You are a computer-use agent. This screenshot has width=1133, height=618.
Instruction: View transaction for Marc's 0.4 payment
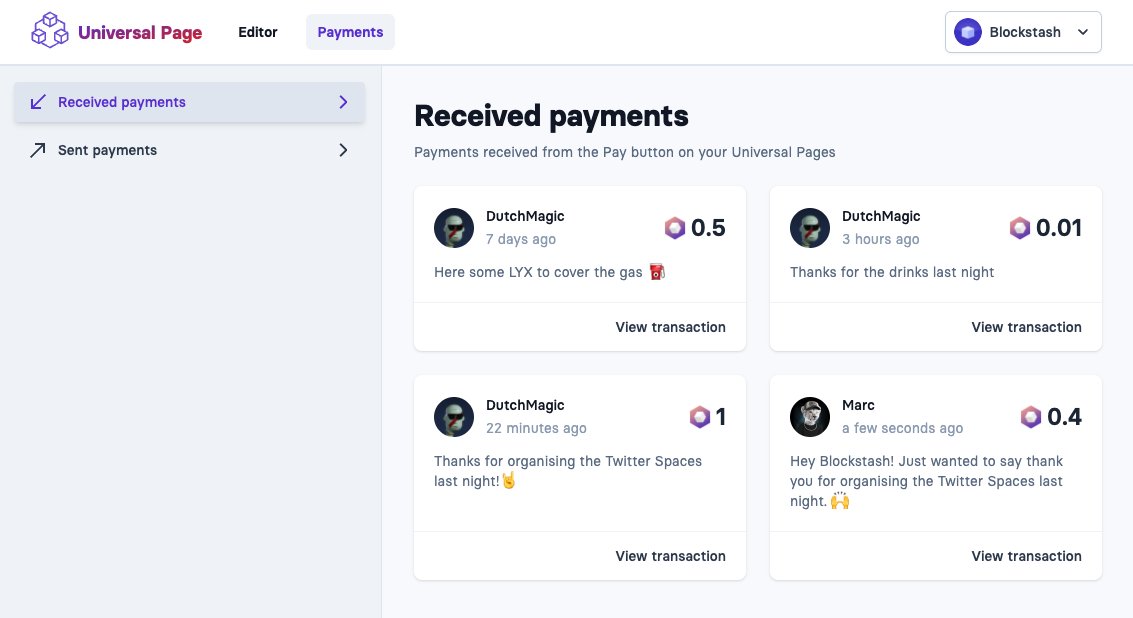tap(1026, 556)
